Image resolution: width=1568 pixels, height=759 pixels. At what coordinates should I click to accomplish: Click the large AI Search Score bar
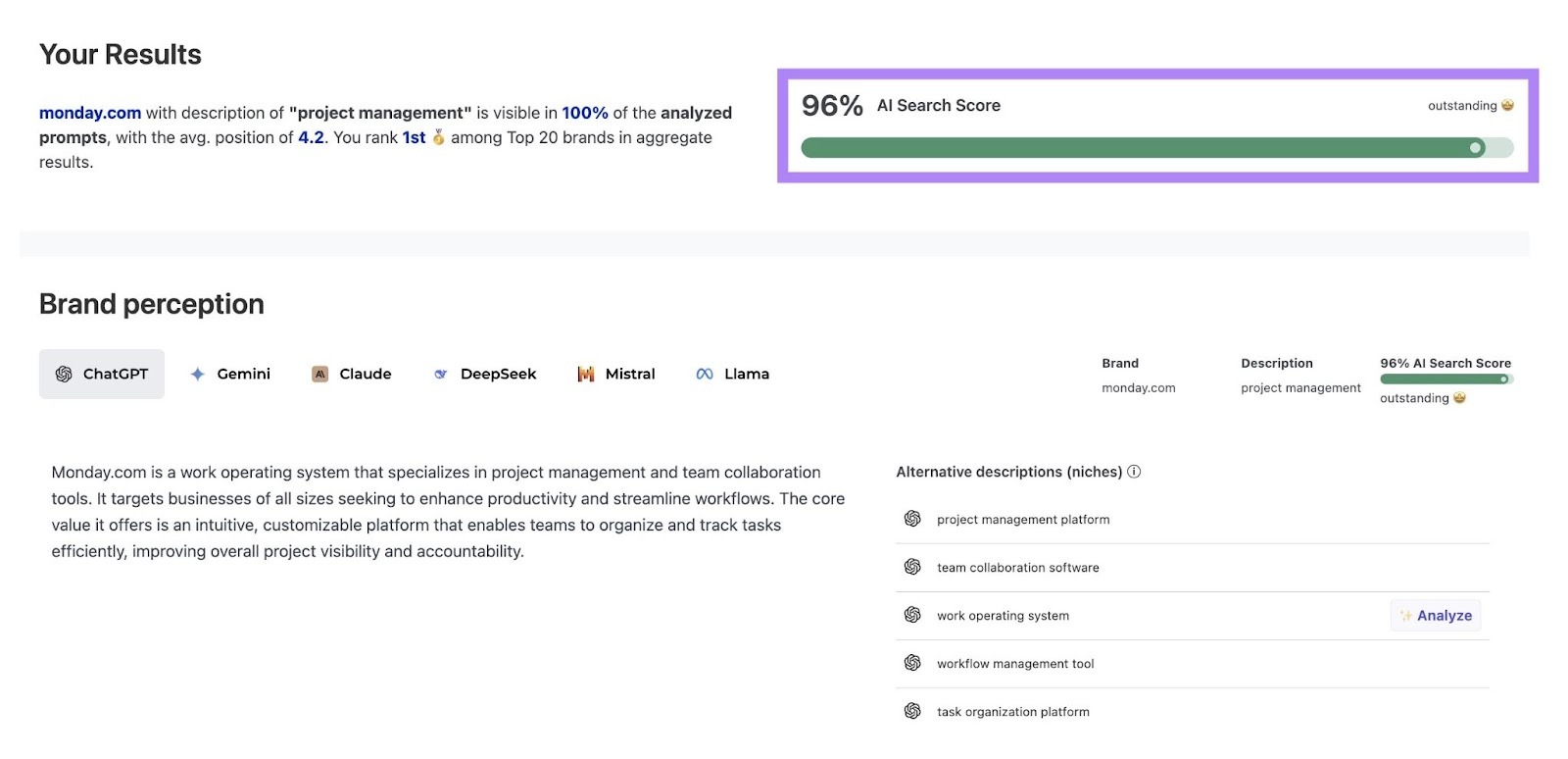coord(1156,148)
